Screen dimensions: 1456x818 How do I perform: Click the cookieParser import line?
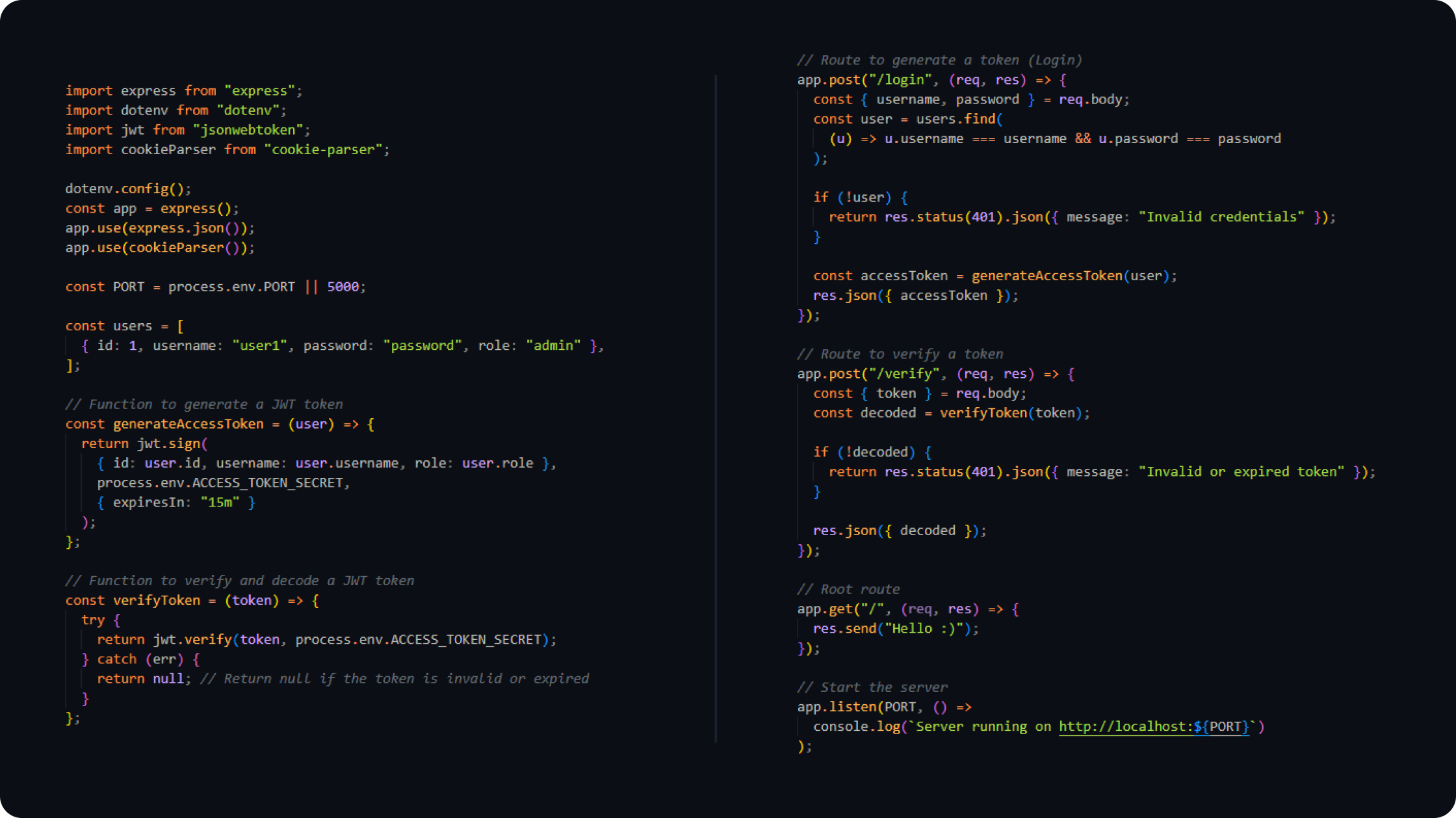(227, 149)
